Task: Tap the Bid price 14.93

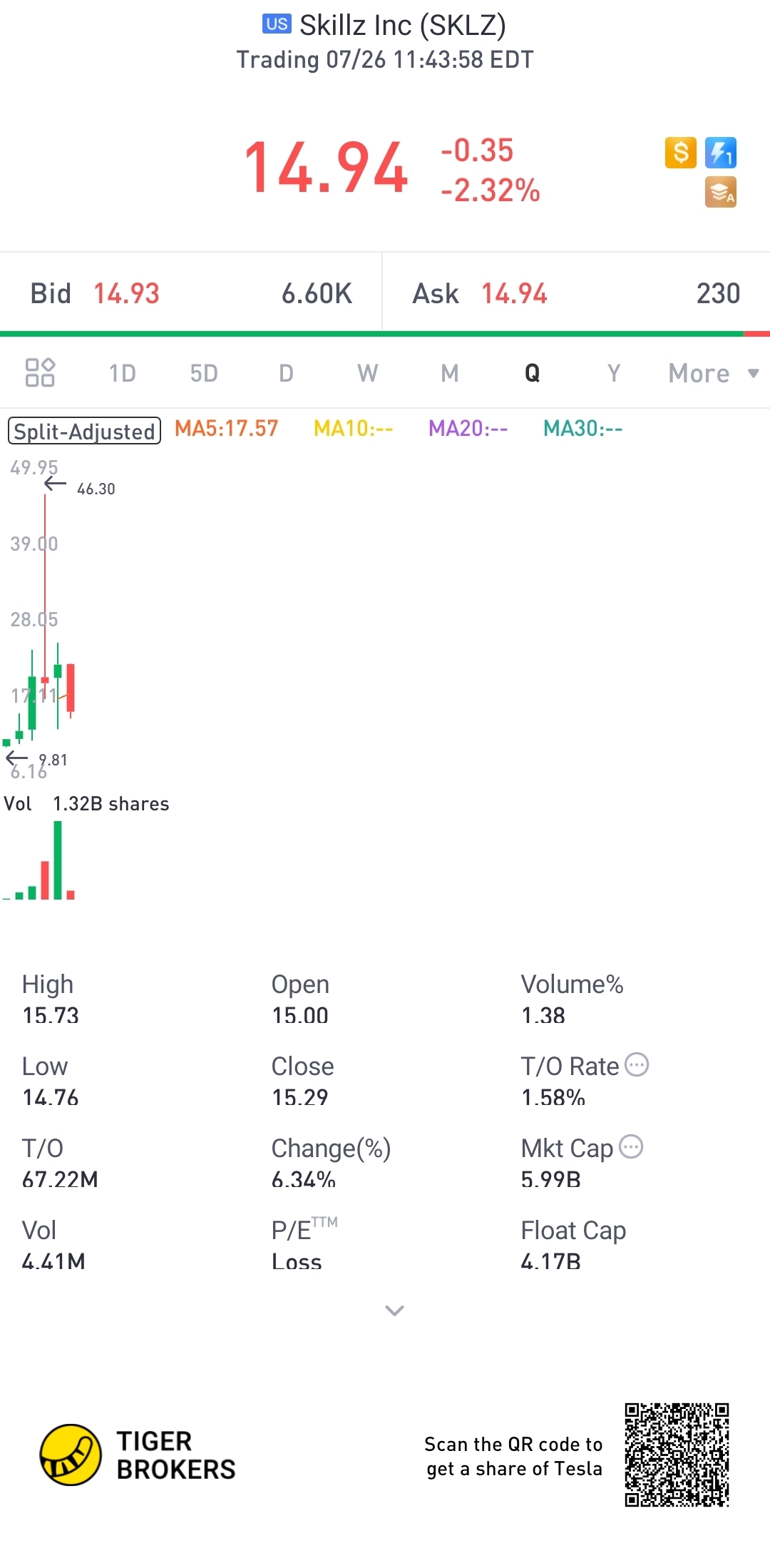Action: (127, 293)
